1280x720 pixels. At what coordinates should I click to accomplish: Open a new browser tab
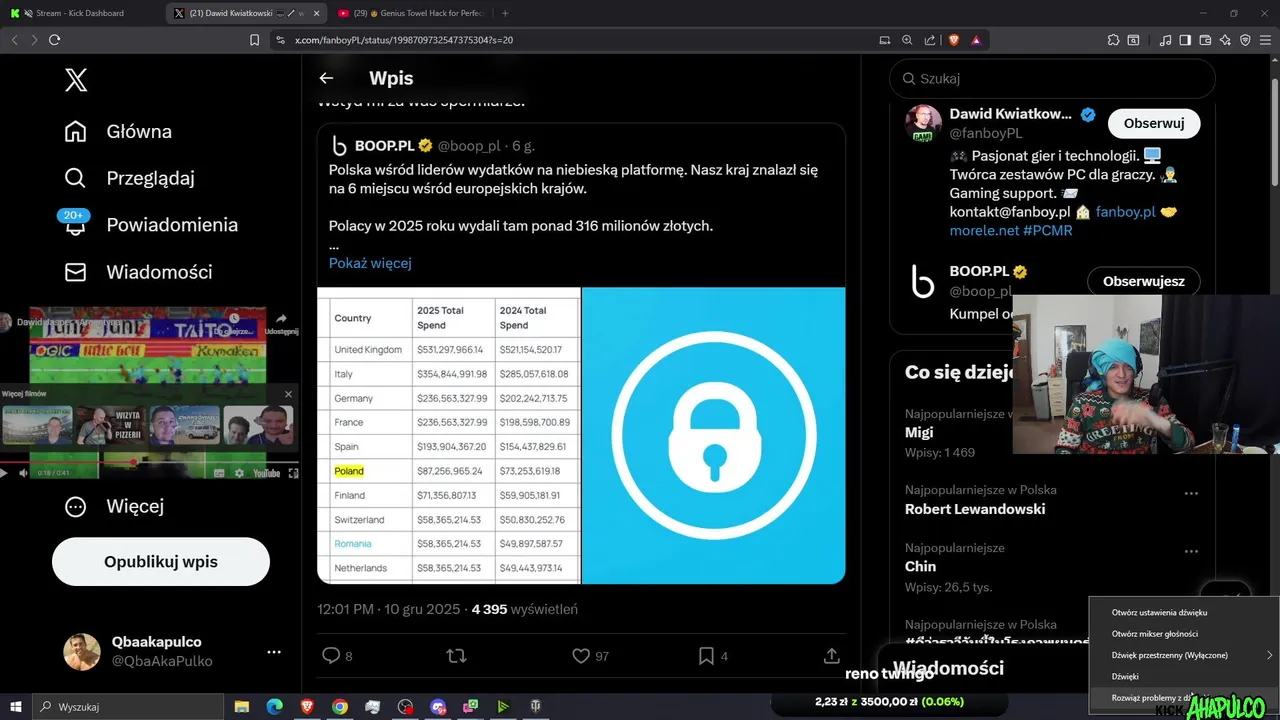click(505, 13)
